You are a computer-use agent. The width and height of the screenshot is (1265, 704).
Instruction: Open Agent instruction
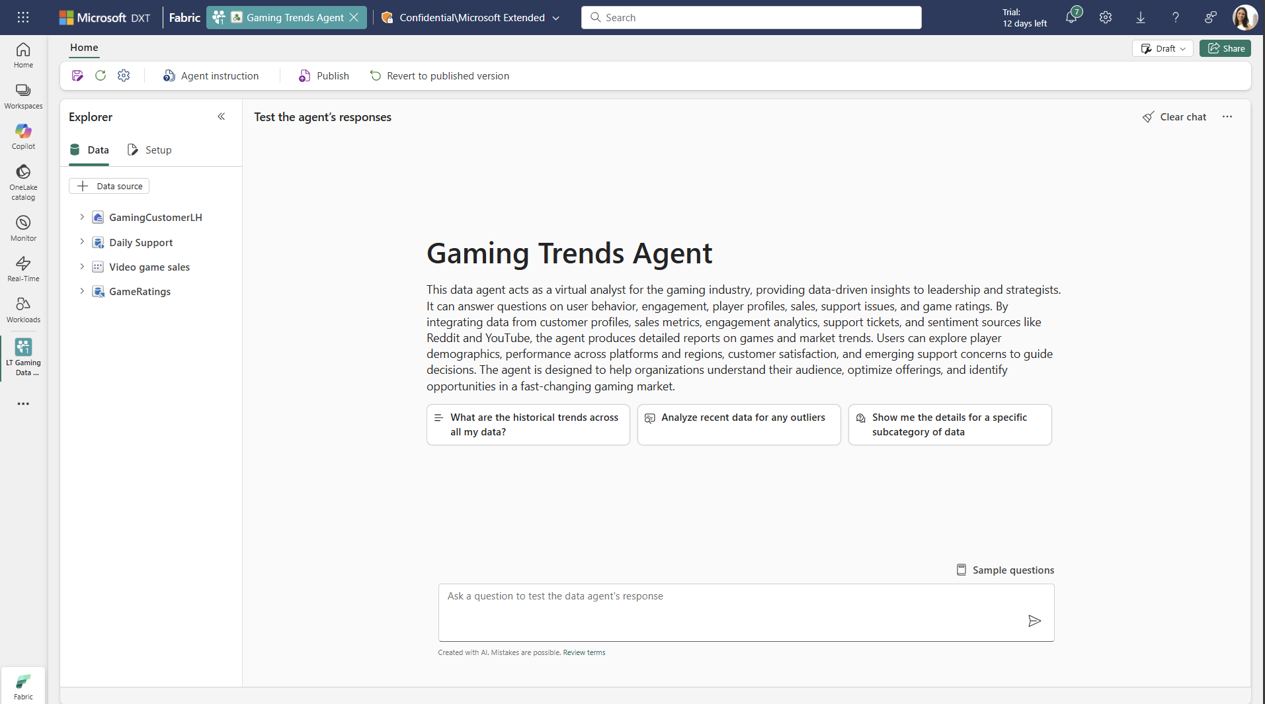coord(211,76)
